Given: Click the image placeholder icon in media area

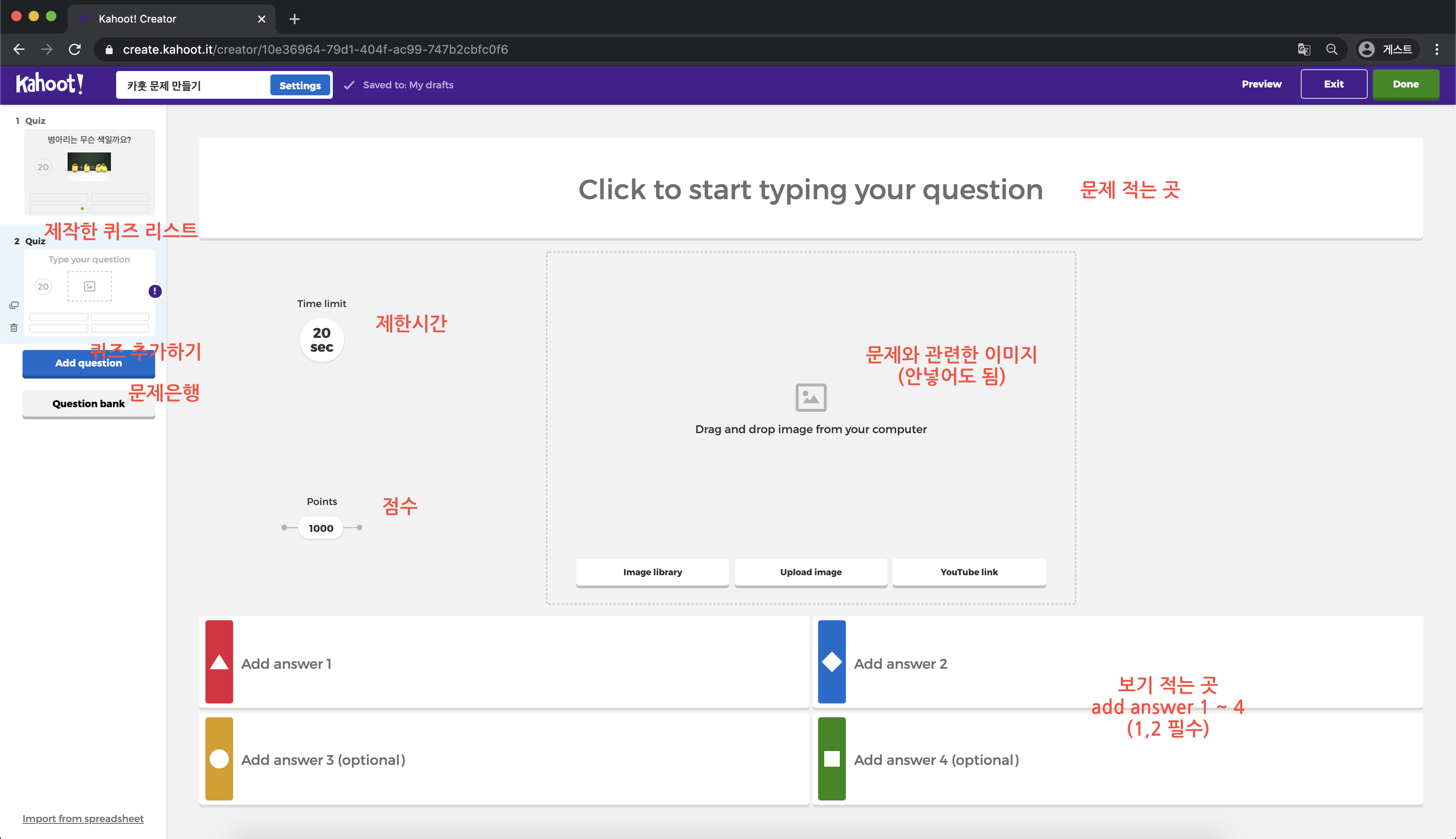Looking at the screenshot, I should tap(810, 397).
